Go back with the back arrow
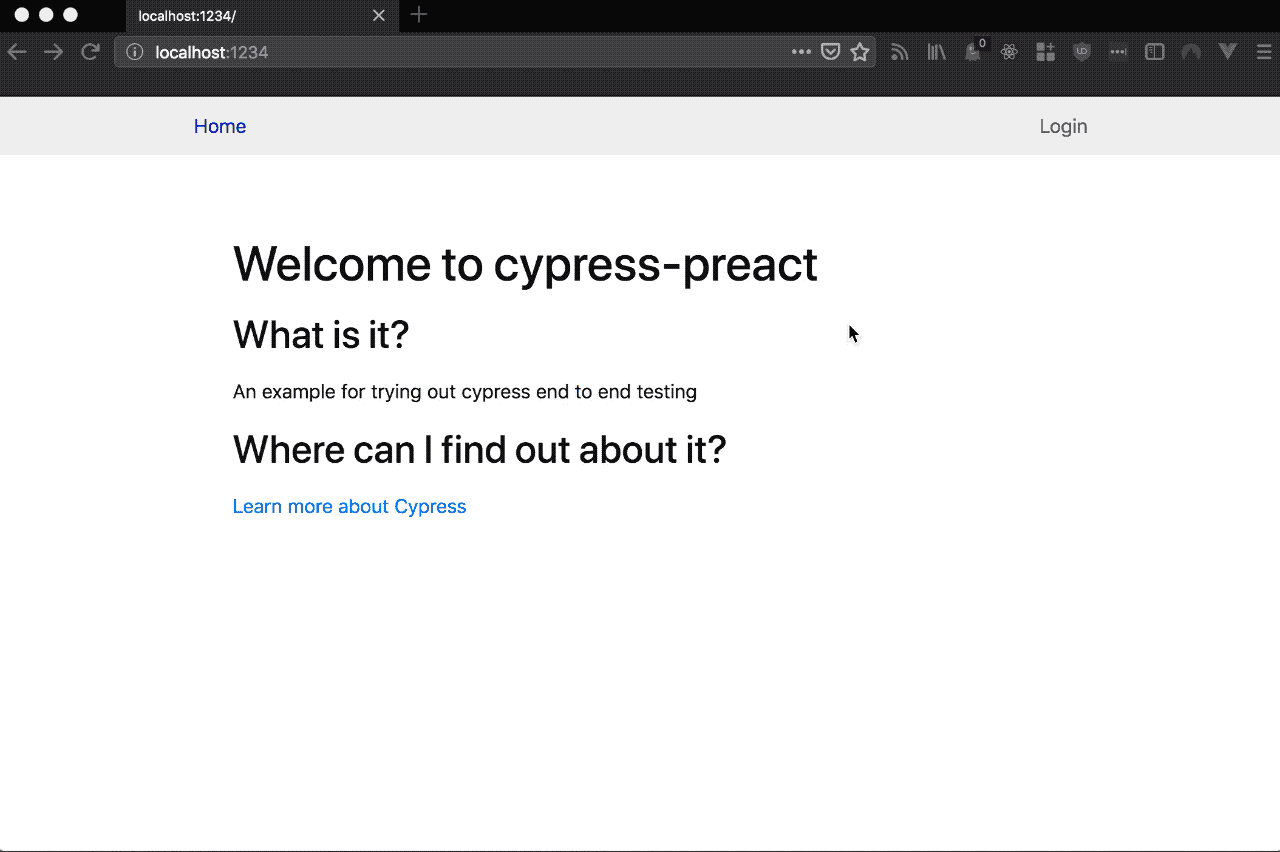 coord(17,52)
